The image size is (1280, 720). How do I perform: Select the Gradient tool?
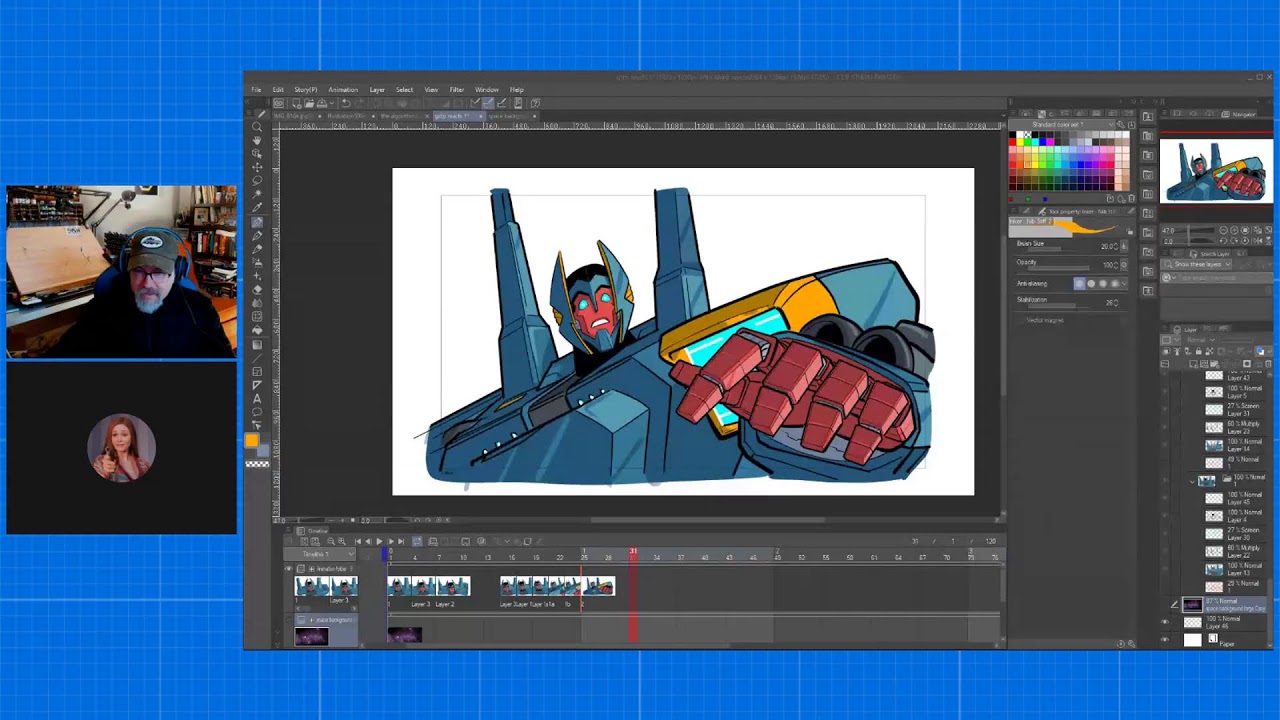pyautogui.click(x=257, y=344)
